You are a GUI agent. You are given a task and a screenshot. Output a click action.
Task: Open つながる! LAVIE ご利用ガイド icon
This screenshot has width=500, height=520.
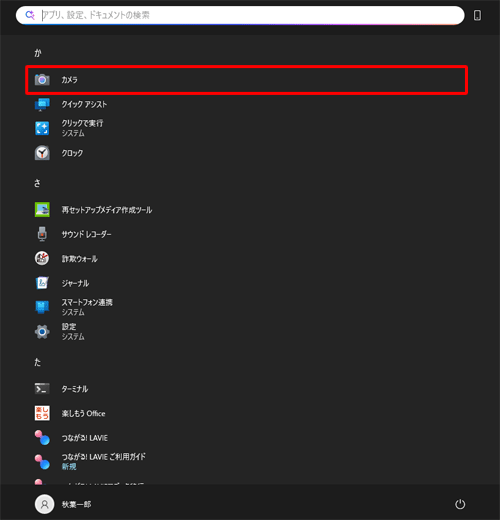pos(42,462)
